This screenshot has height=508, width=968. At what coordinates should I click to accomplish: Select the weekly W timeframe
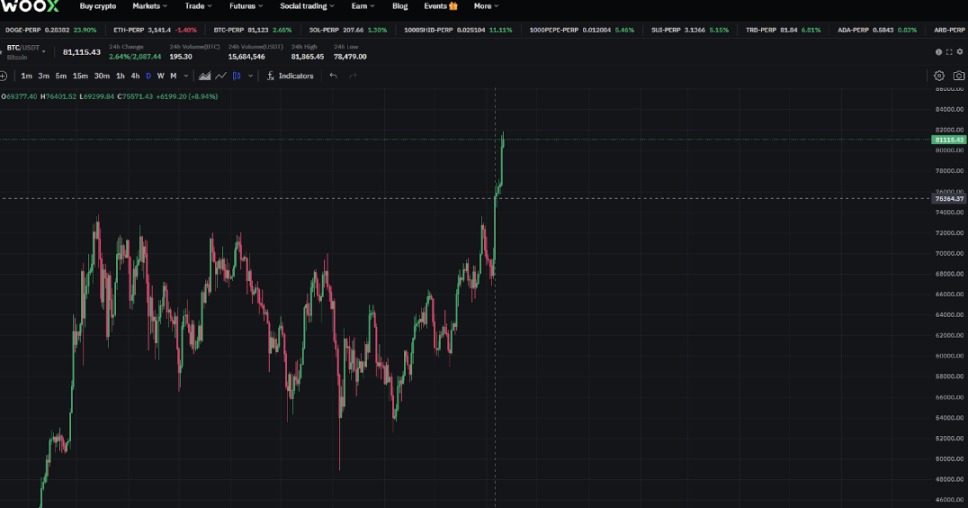click(x=160, y=76)
